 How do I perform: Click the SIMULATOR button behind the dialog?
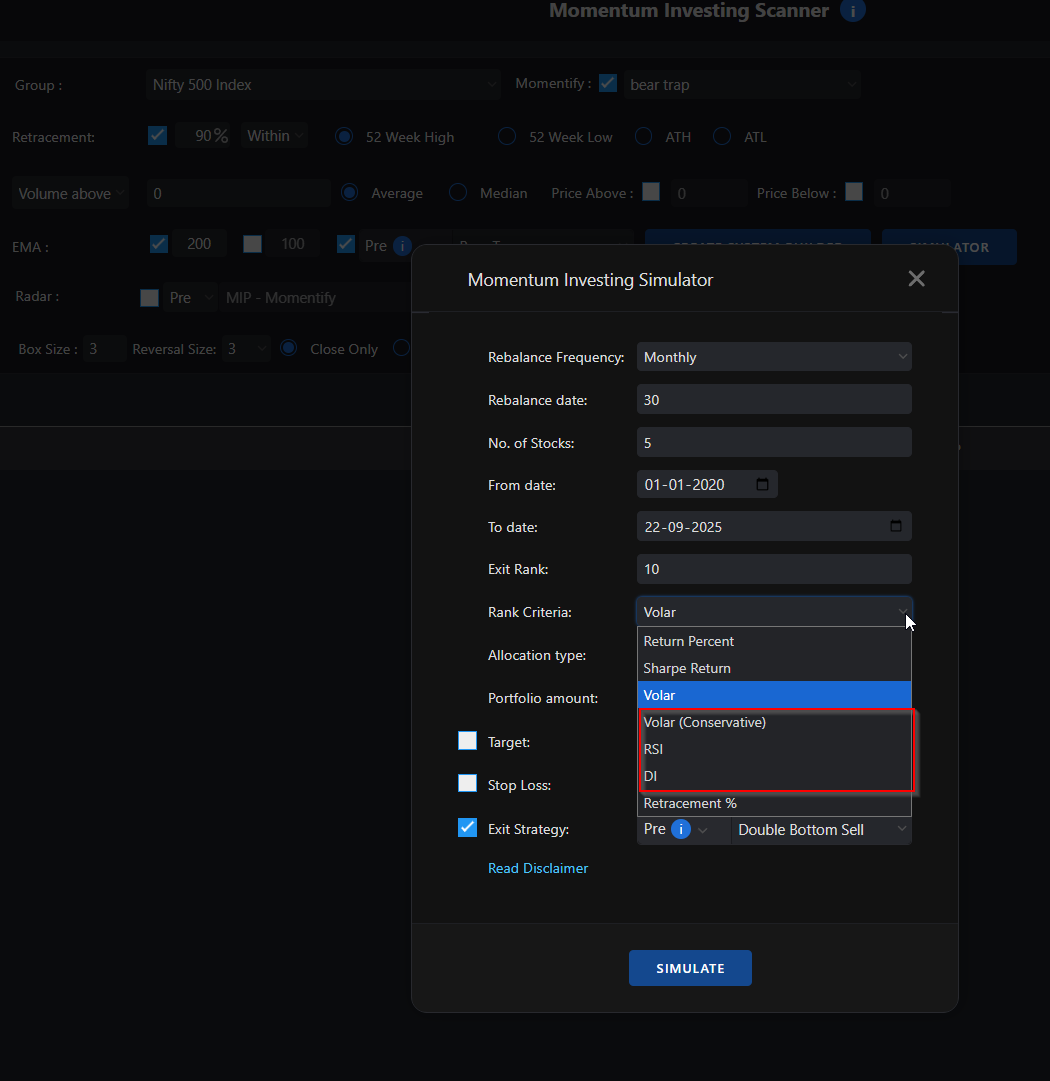pos(949,247)
